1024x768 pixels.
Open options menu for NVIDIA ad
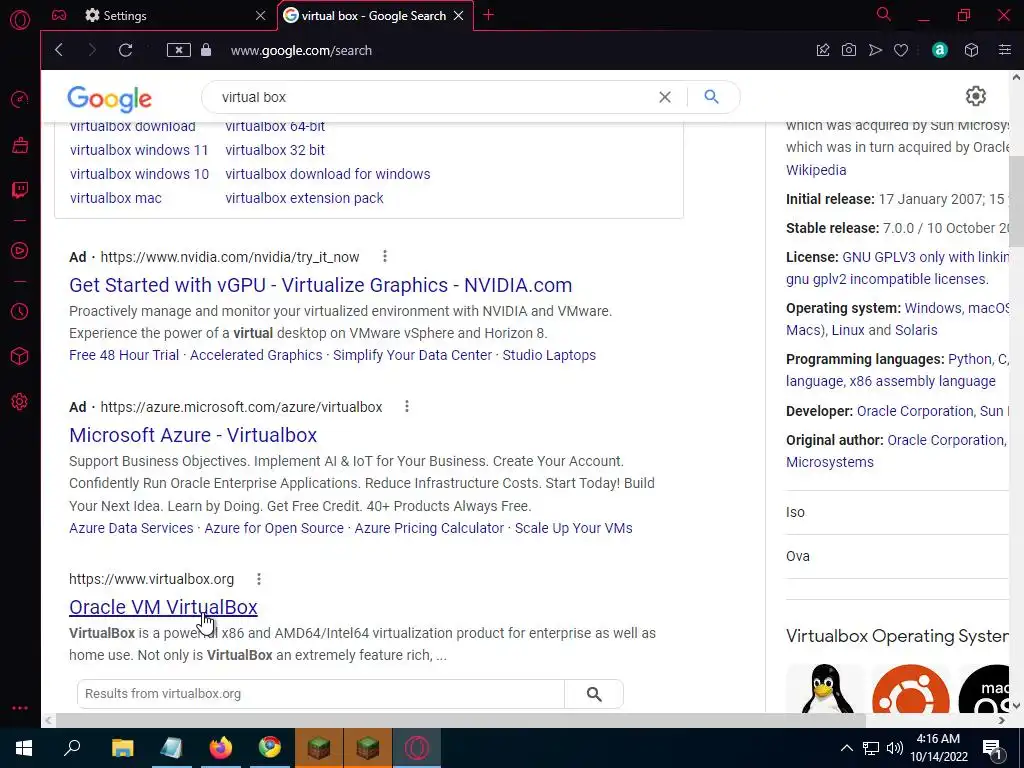[385, 256]
